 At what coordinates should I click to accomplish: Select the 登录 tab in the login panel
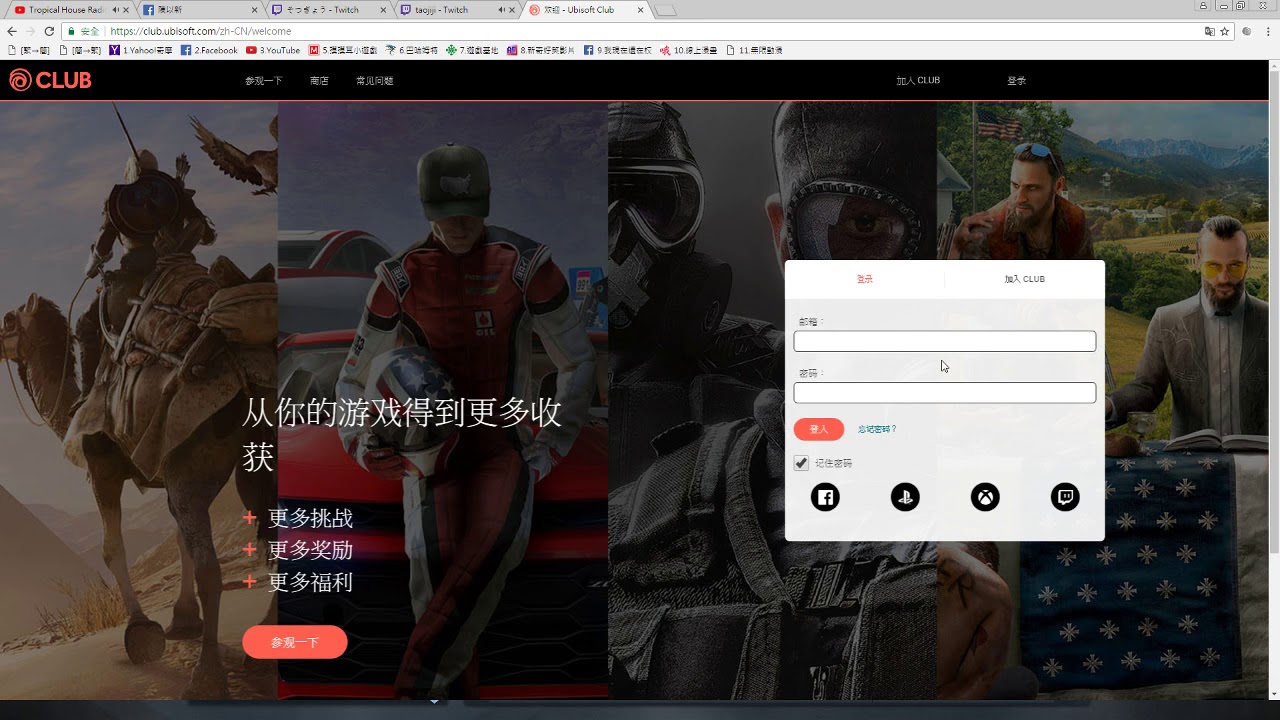pyautogui.click(x=864, y=279)
